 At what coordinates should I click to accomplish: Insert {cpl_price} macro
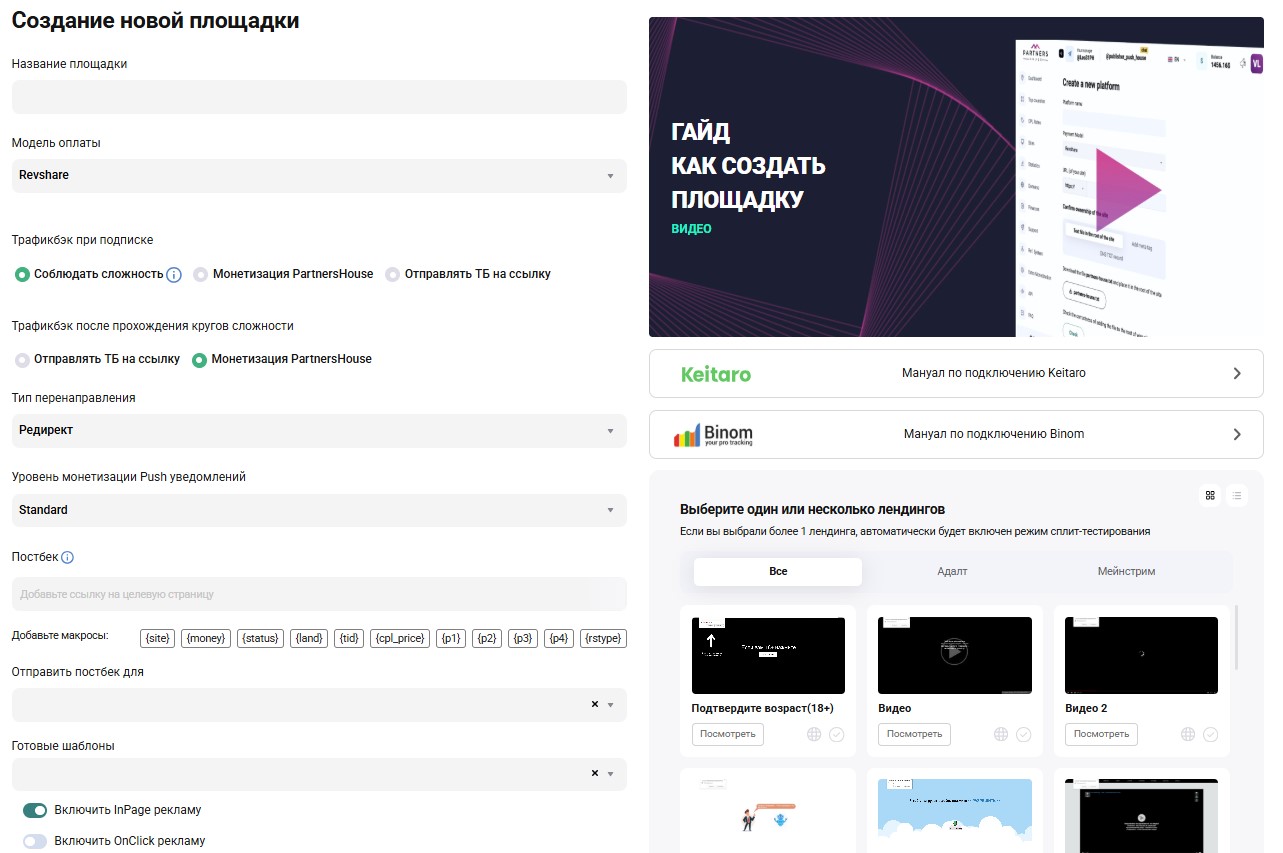[400, 638]
